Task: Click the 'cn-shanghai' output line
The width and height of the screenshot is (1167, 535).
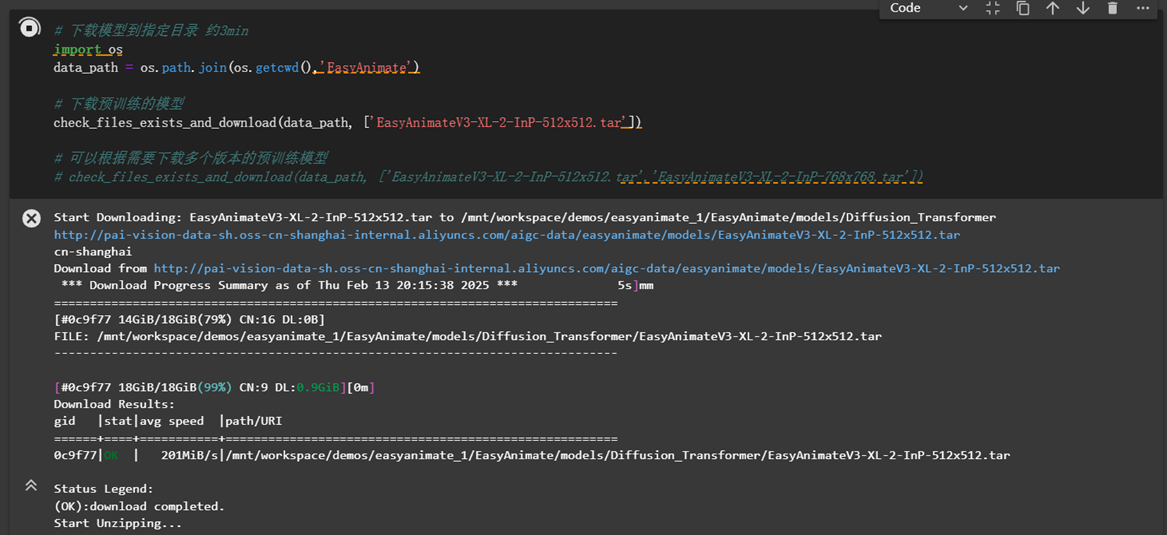Action: click(92, 252)
